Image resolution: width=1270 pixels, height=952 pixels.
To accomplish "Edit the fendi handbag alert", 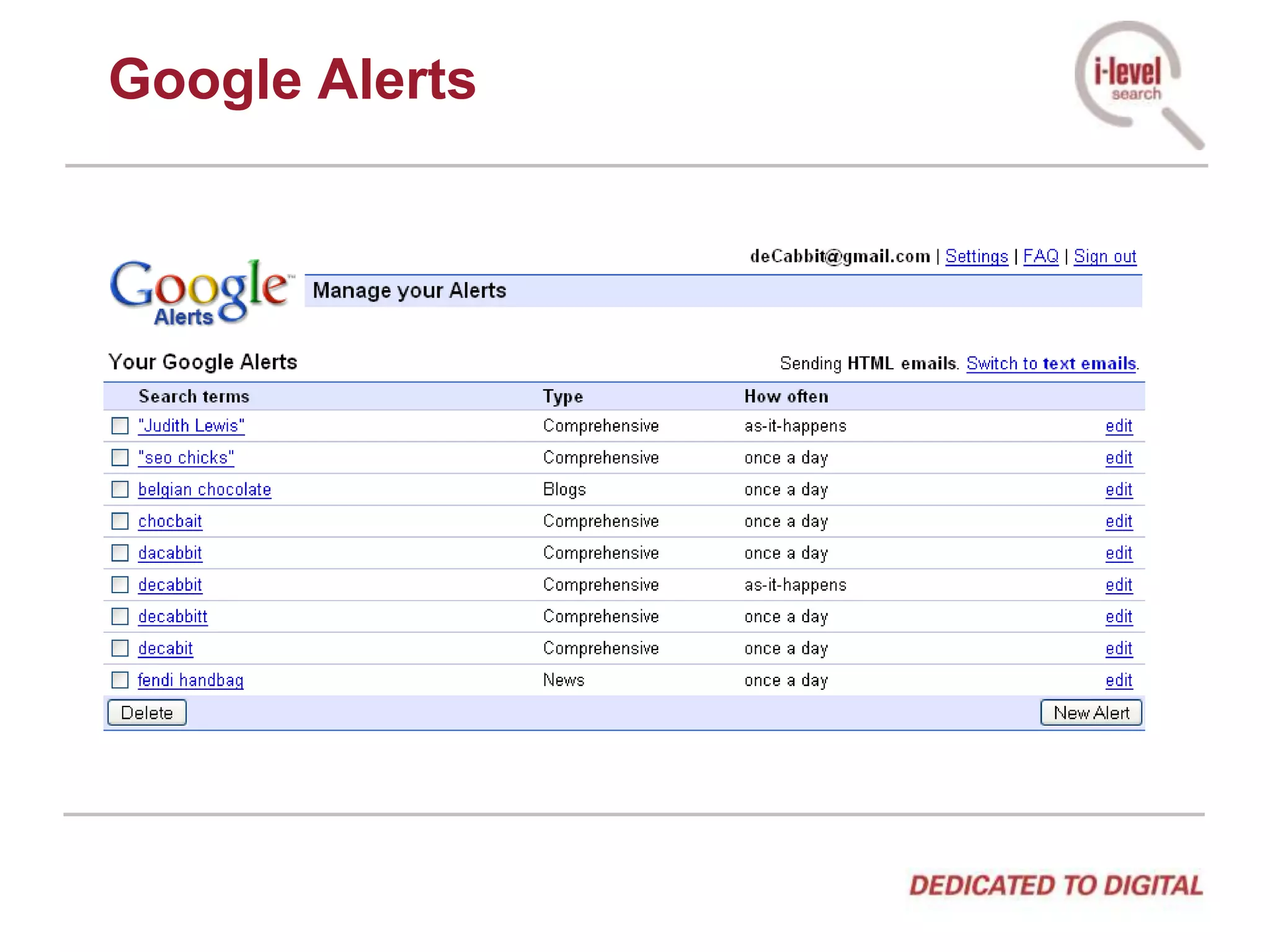I will (x=1119, y=680).
